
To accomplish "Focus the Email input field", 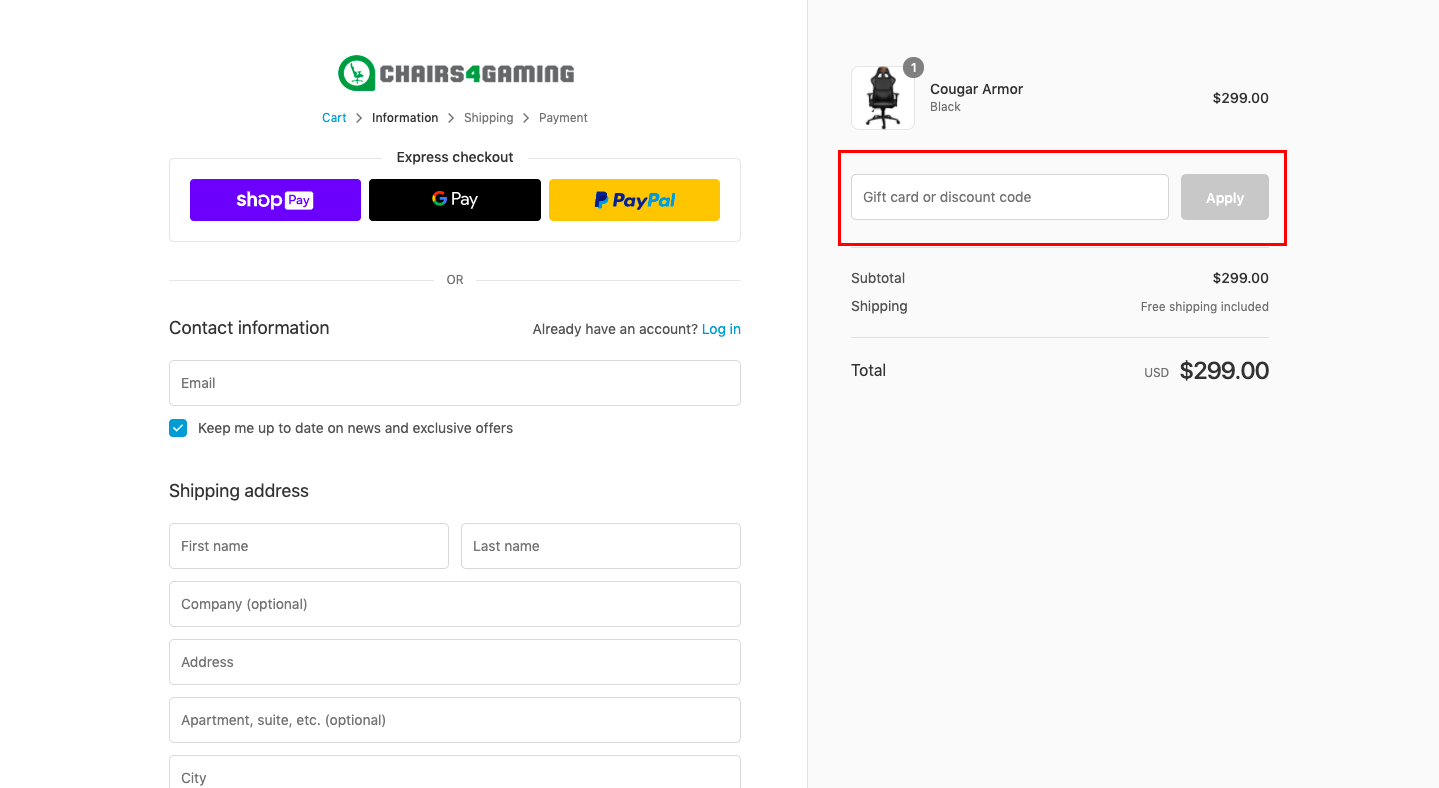I will click(455, 383).
